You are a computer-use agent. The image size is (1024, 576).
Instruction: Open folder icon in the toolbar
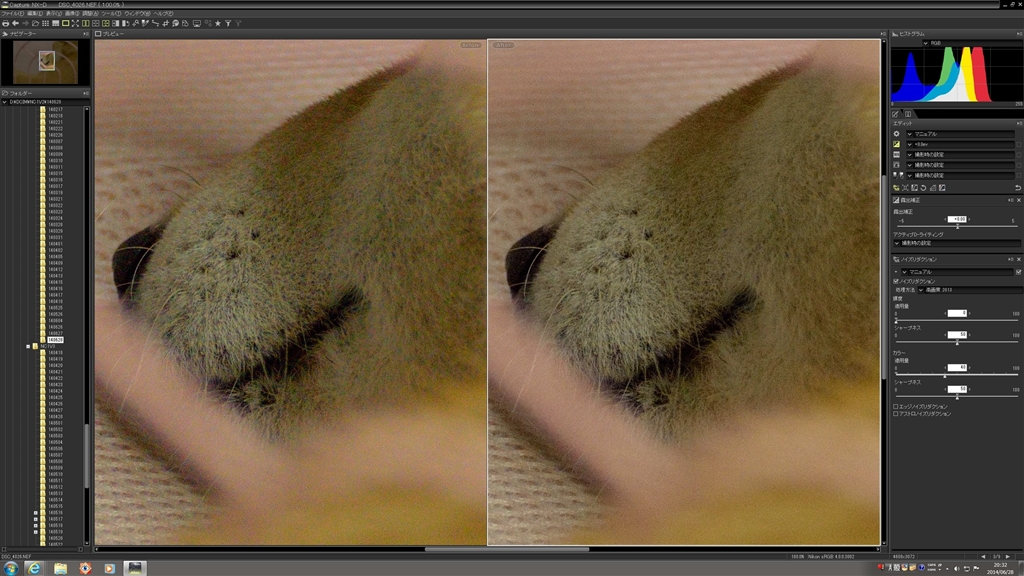pos(35,24)
